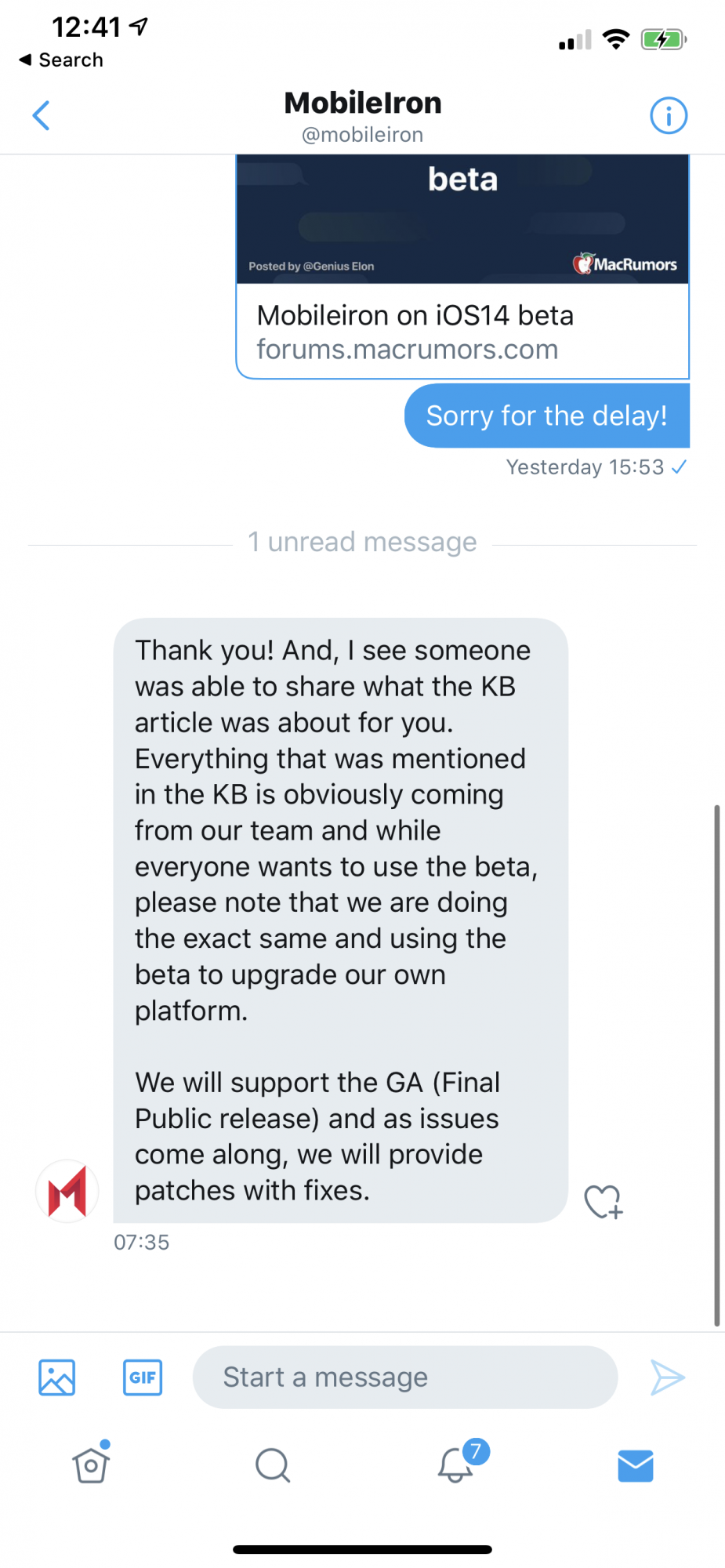Tap the back arrow to leave conversation
The image size is (725, 1568).
(42, 116)
